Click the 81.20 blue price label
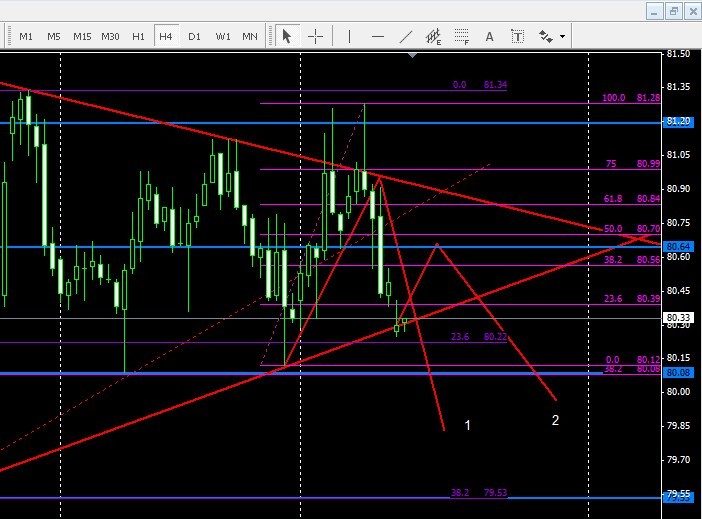Viewport: 702px width, 519px height. (678, 121)
